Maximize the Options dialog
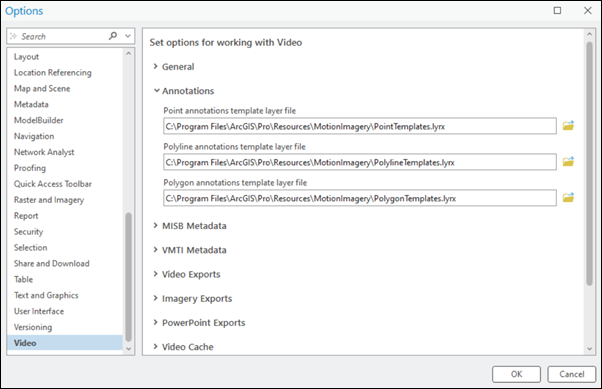The height and width of the screenshot is (389, 602). coord(557,10)
